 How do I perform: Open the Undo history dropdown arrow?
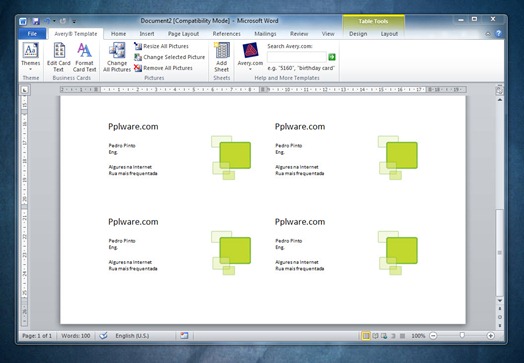pyautogui.click(x=54, y=21)
